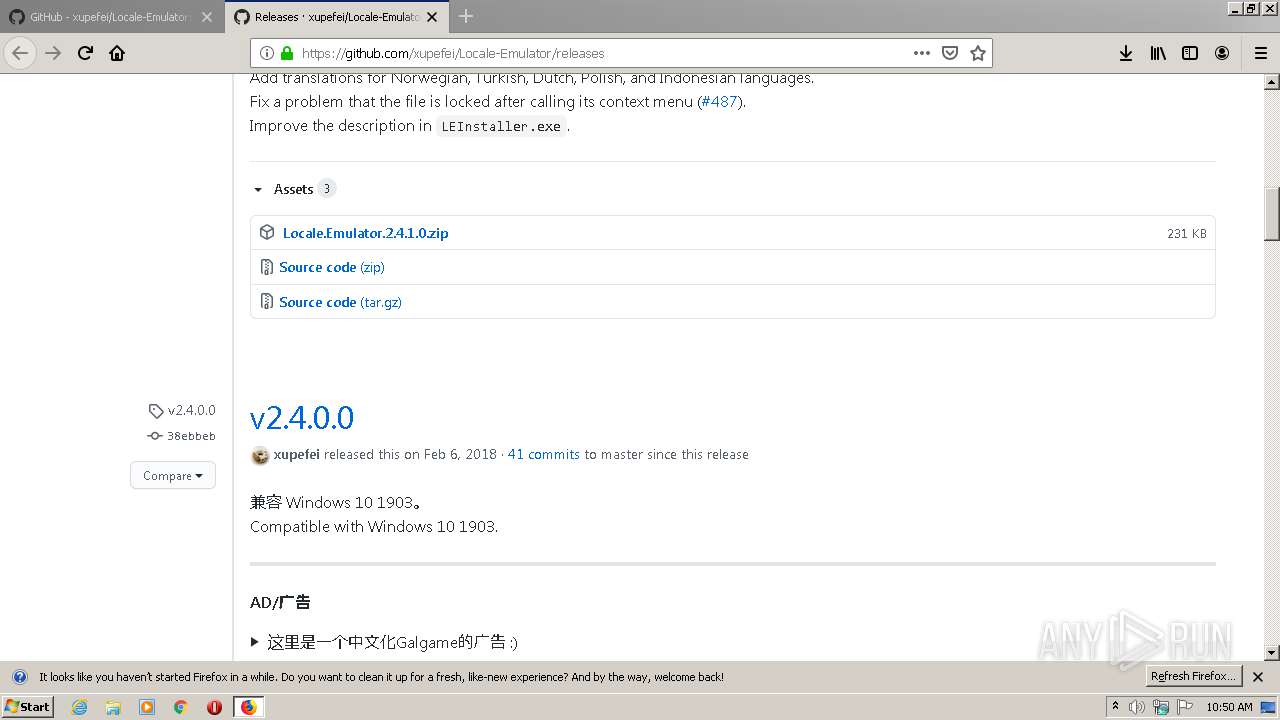Image resolution: width=1280 pixels, height=720 pixels.
Task: Open the Firefox Account menu
Action: pos(1222,53)
